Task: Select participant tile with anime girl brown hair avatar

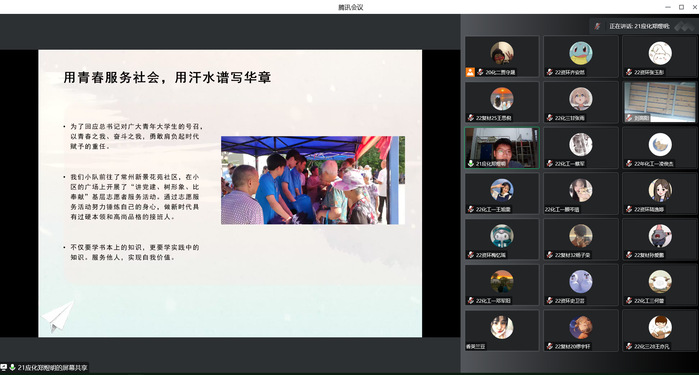Action: (659, 194)
